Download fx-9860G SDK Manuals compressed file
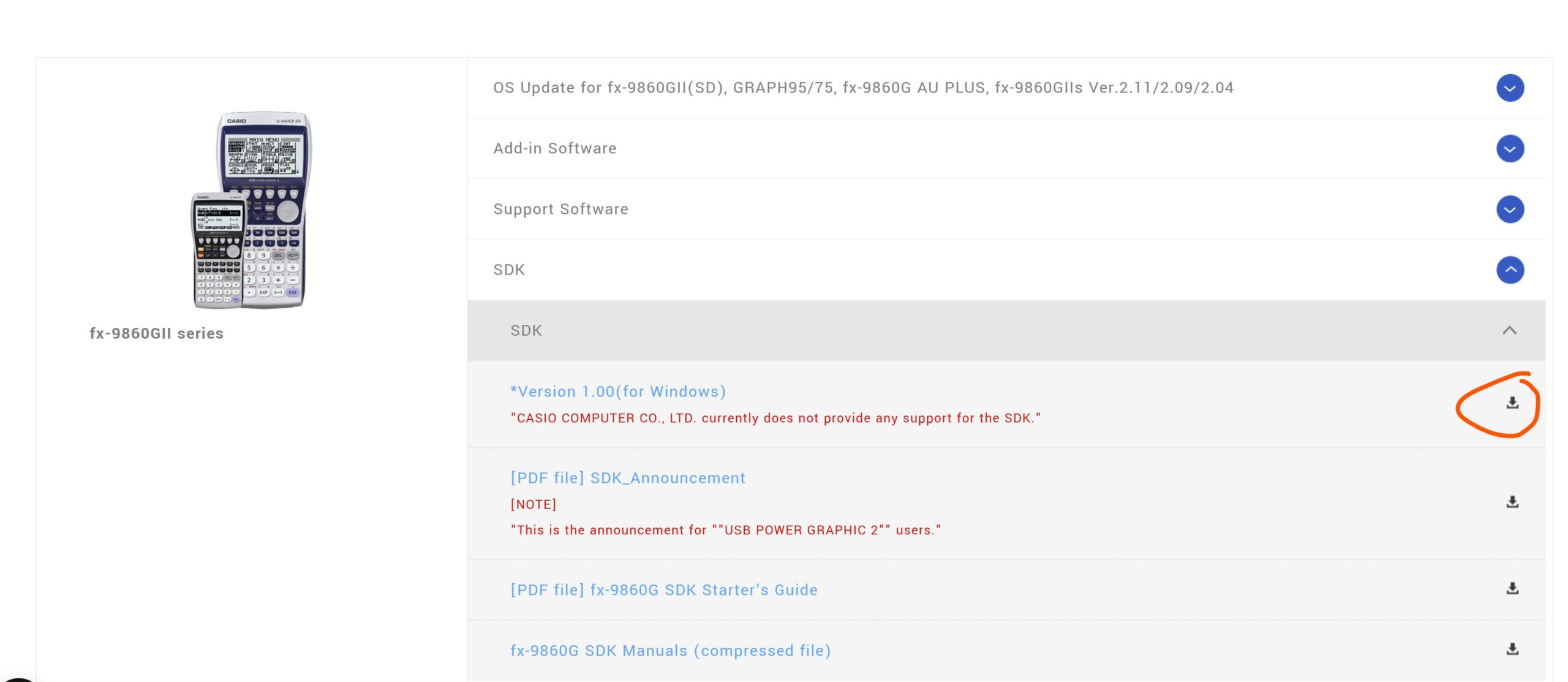This screenshot has height=682, width=1568. 1512,649
